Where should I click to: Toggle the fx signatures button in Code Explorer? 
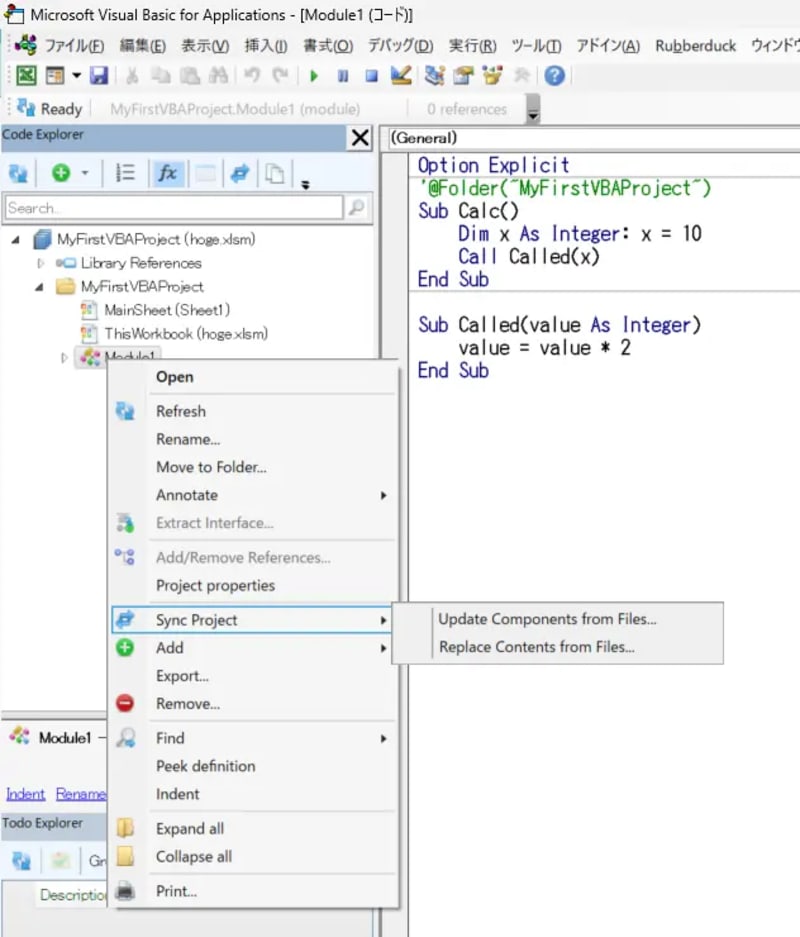click(167, 173)
